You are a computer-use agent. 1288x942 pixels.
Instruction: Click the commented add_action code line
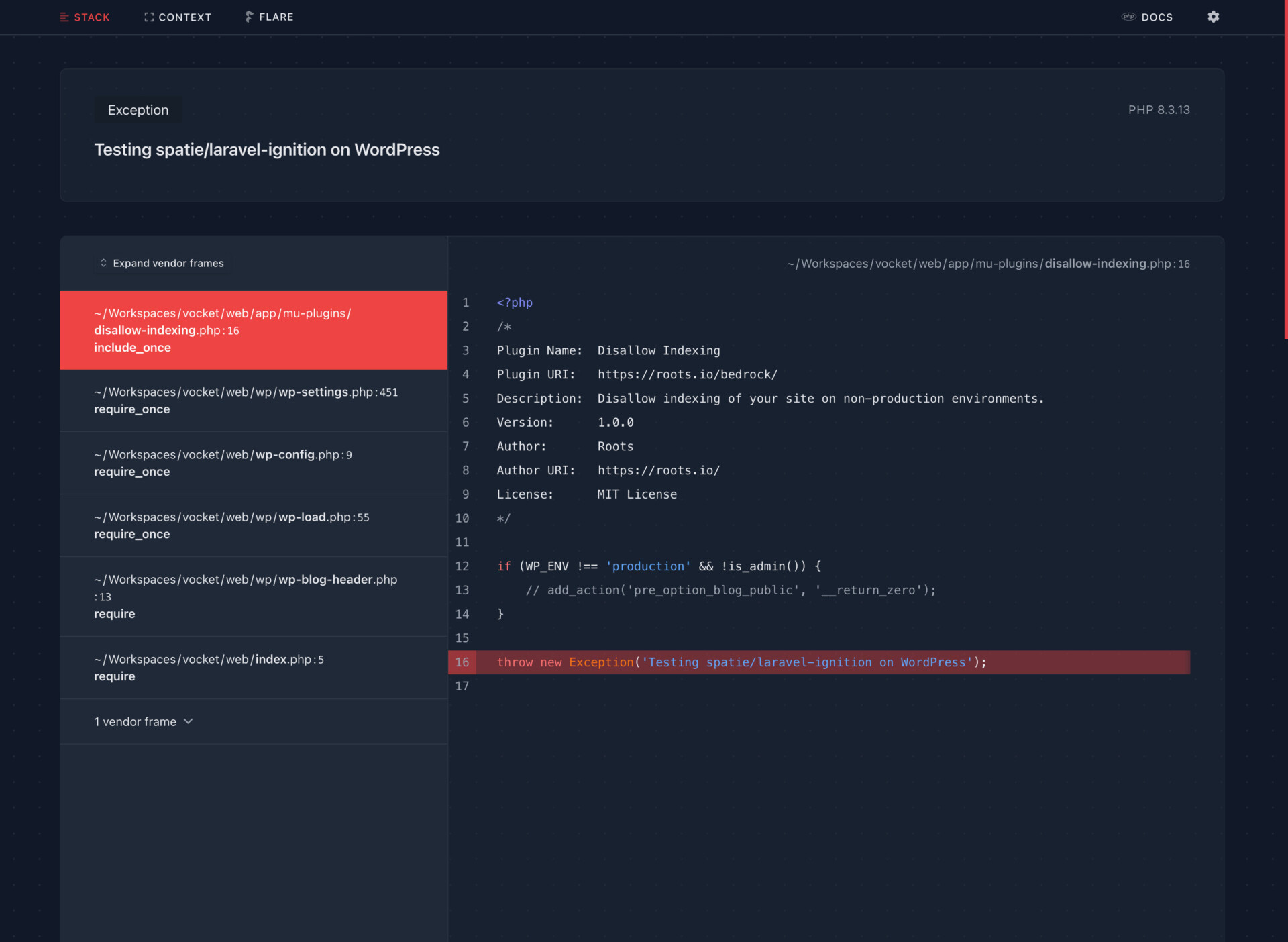click(731, 590)
